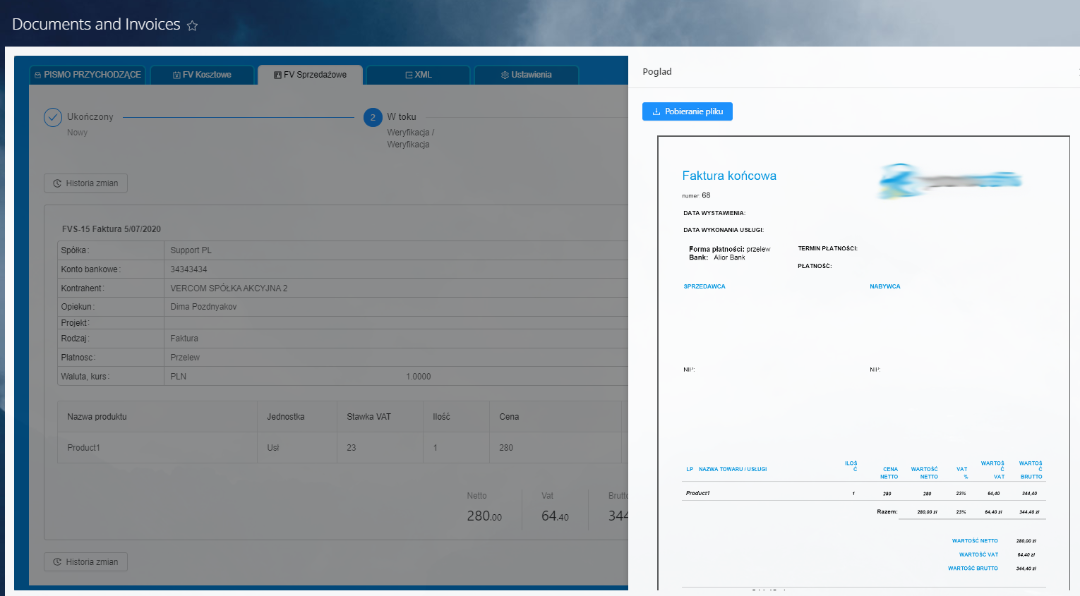Click the Projekt field label
Screen dimensions: 1080x596
[75, 323]
